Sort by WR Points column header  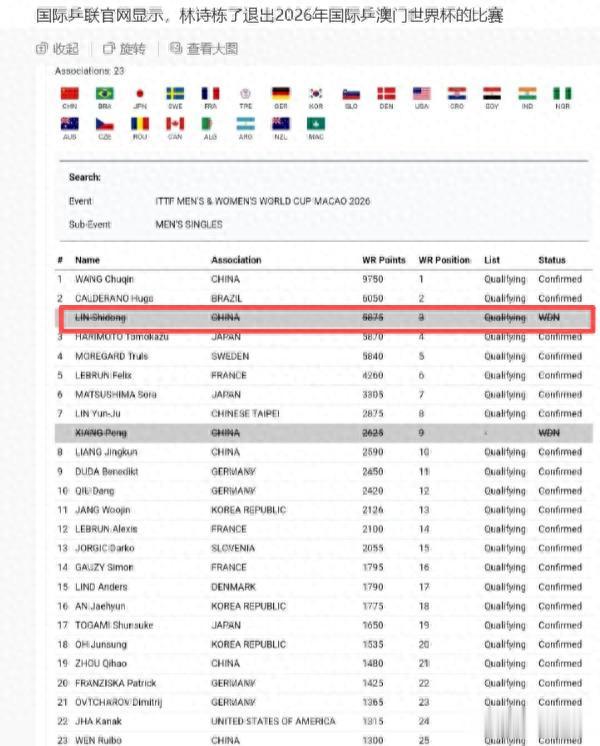click(384, 260)
